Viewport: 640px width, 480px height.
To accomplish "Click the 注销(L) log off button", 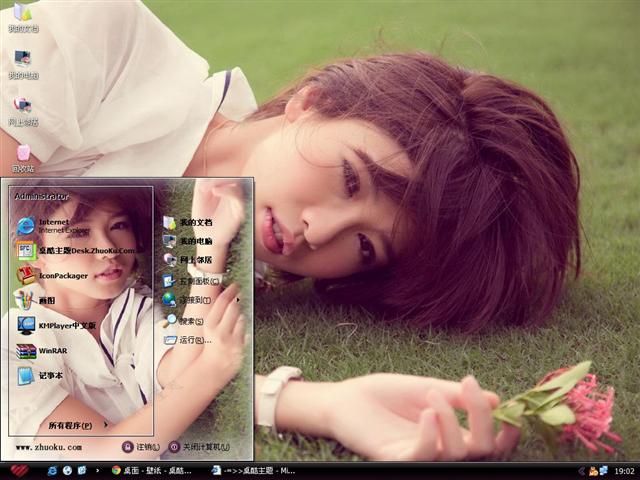I will 142,447.
